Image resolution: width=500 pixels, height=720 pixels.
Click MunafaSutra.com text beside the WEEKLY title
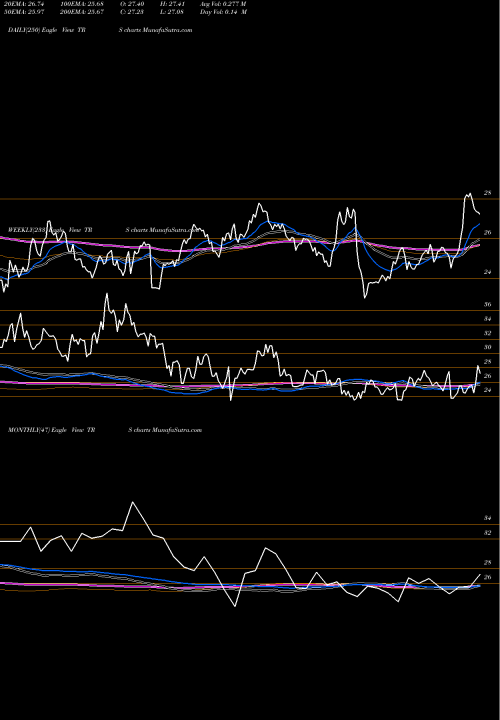(174, 230)
